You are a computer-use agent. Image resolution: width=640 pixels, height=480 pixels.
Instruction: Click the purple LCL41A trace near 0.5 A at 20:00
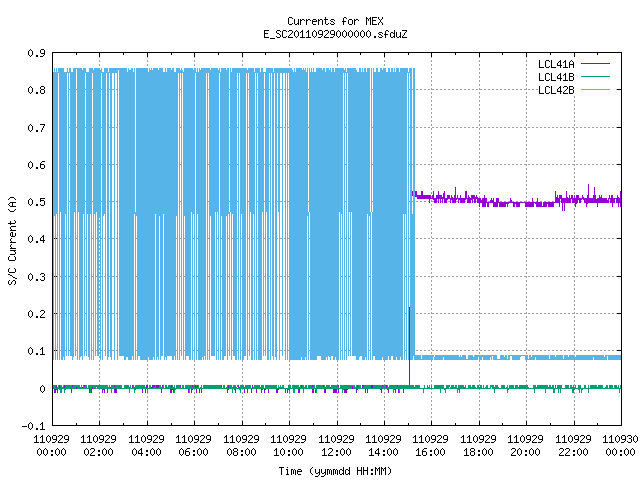click(x=527, y=204)
